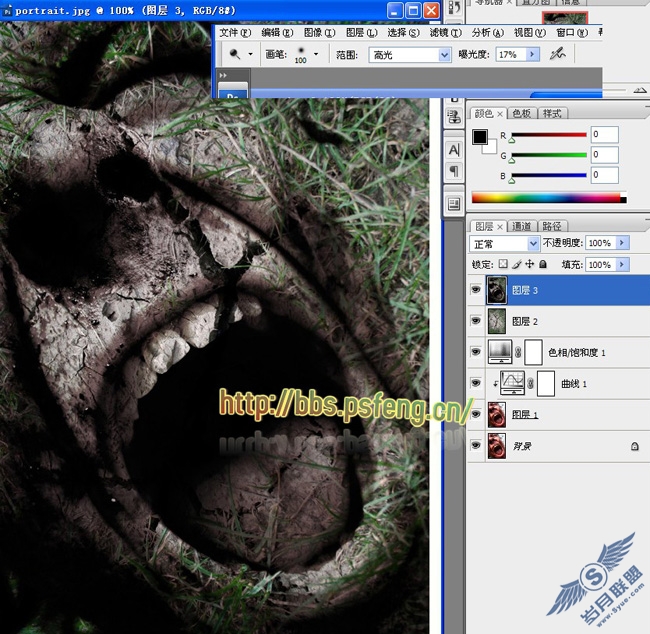
Task: Click the 色相/饱和度 1 adjustment icon
Action: click(x=501, y=352)
